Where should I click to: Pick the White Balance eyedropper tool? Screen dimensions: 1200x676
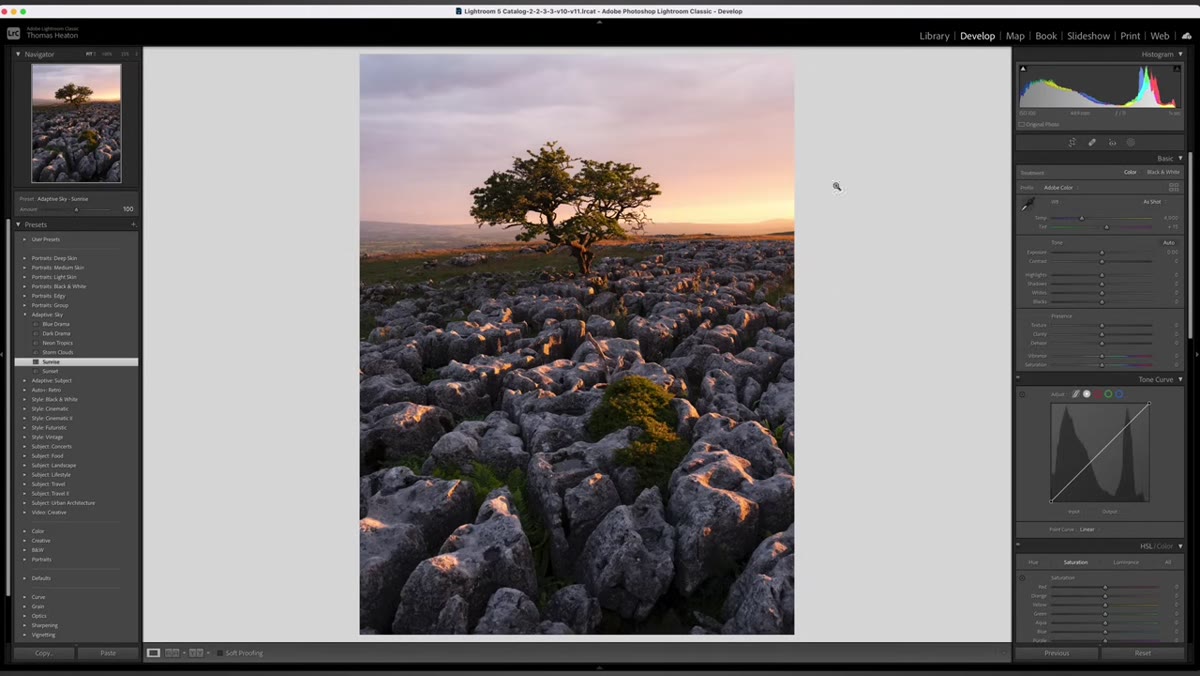click(1028, 204)
